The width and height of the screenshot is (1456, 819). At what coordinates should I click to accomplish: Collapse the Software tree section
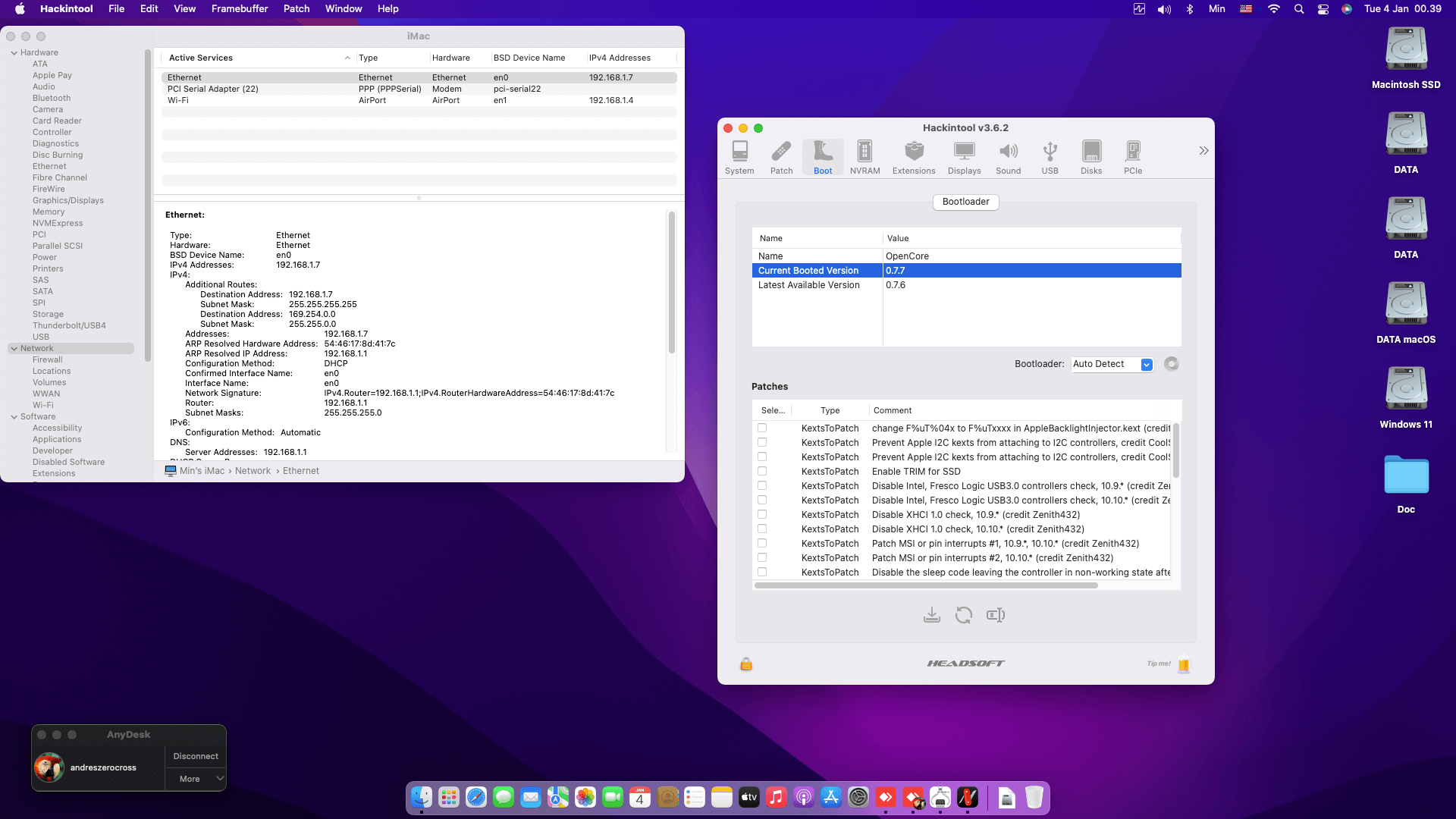point(14,417)
